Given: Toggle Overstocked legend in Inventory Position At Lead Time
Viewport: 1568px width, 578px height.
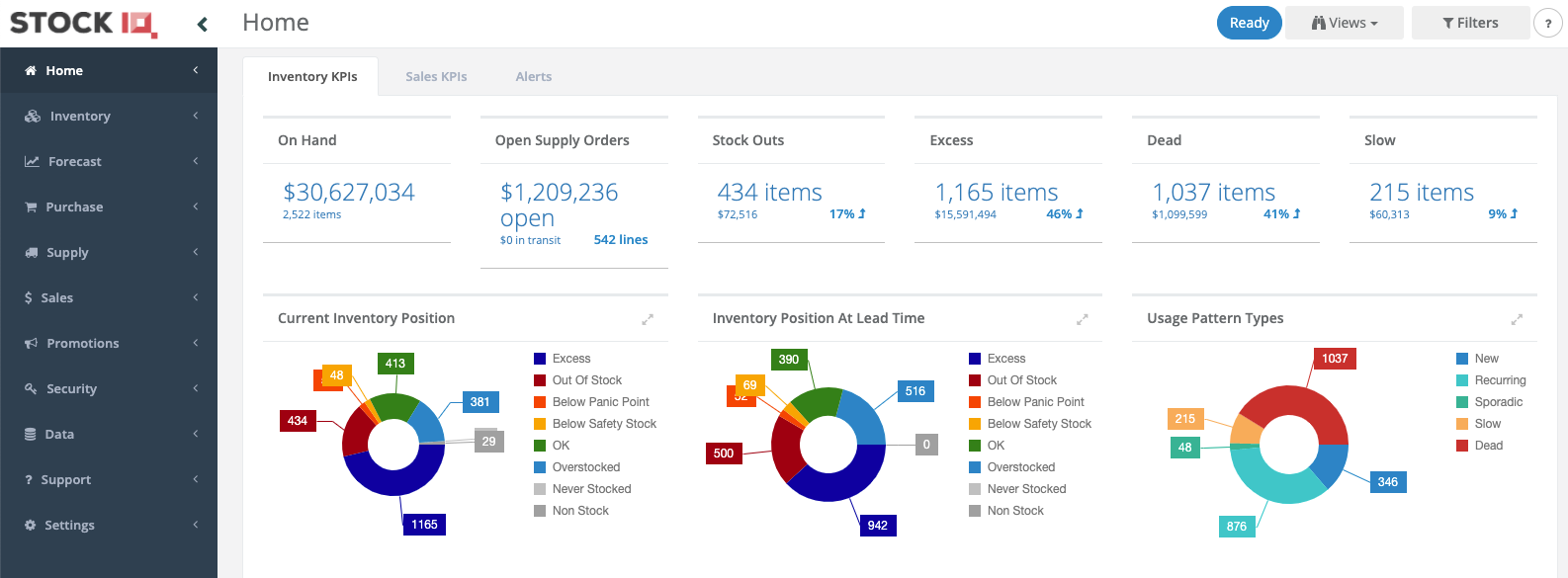Looking at the screenshot, I should [1011, 467].
